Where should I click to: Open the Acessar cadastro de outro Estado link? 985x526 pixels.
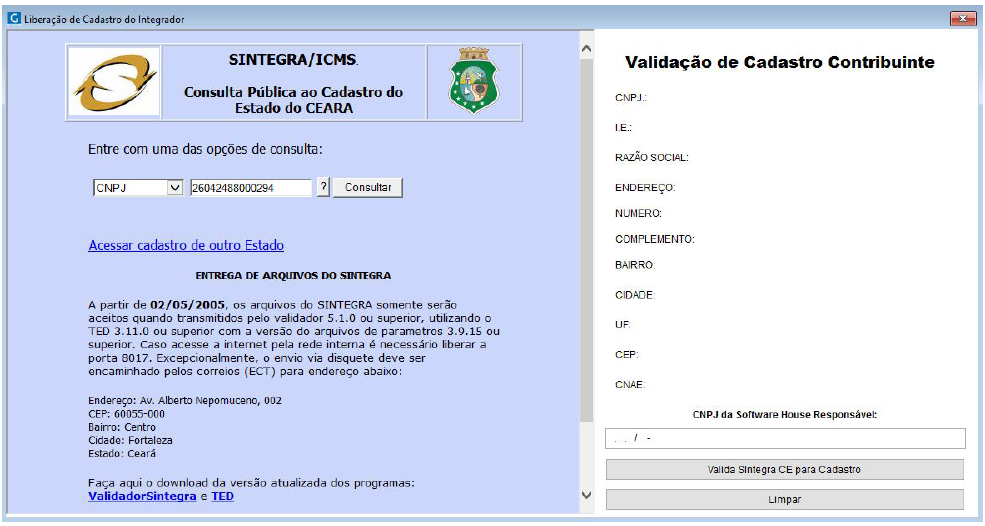186,245
